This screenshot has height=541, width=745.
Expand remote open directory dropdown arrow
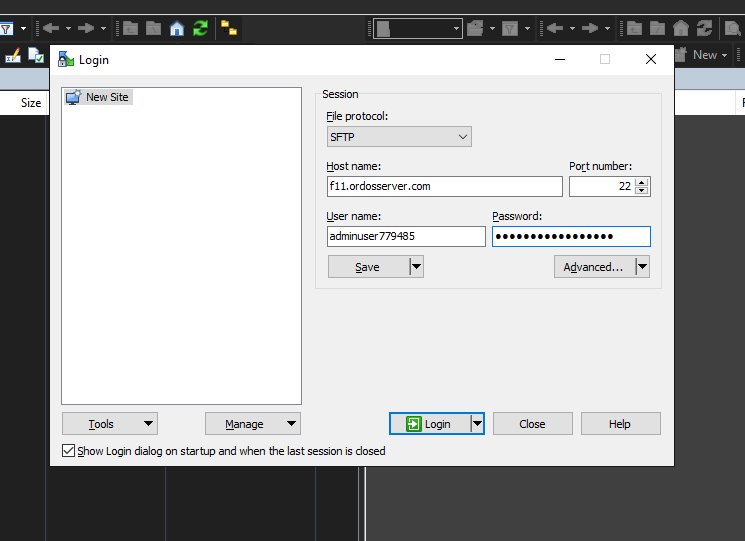pyautogui.click(x=492, y=28)
